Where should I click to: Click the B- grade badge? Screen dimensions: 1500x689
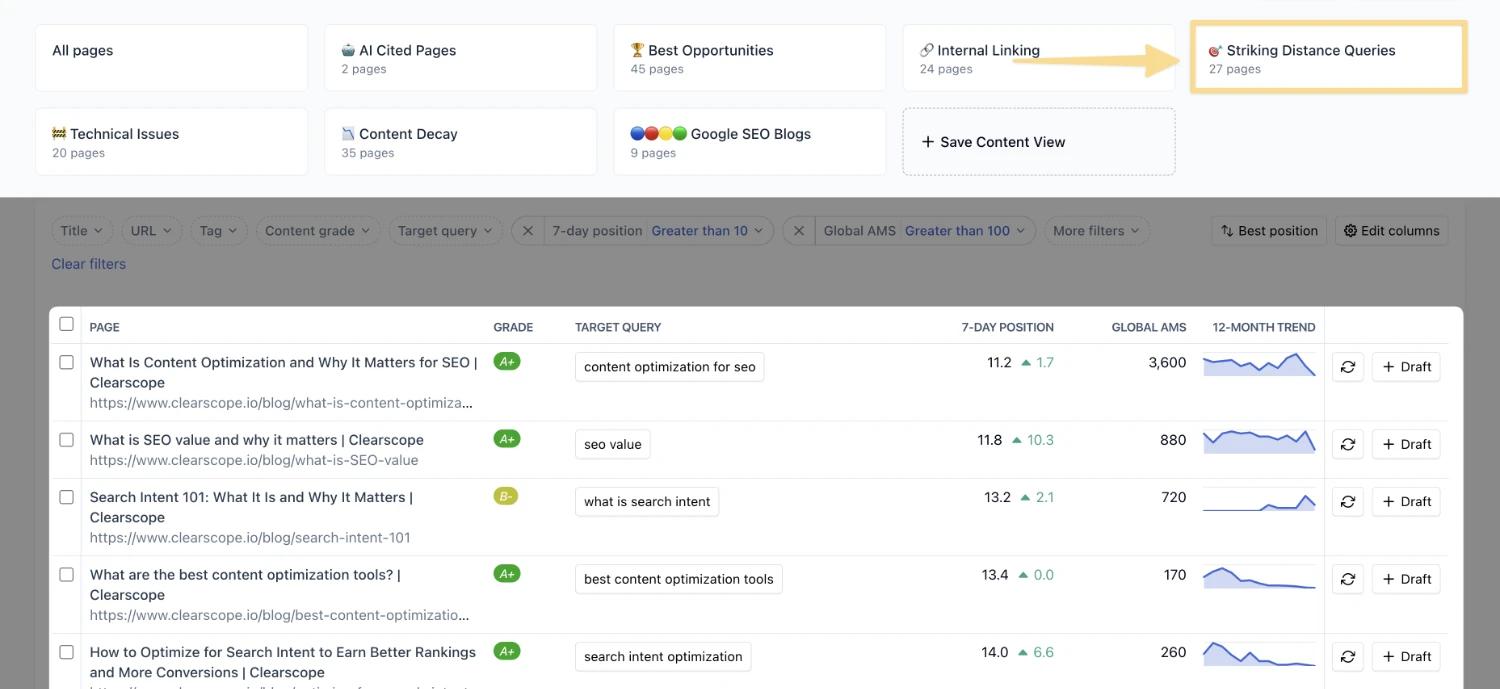click(x=506, y=496)
